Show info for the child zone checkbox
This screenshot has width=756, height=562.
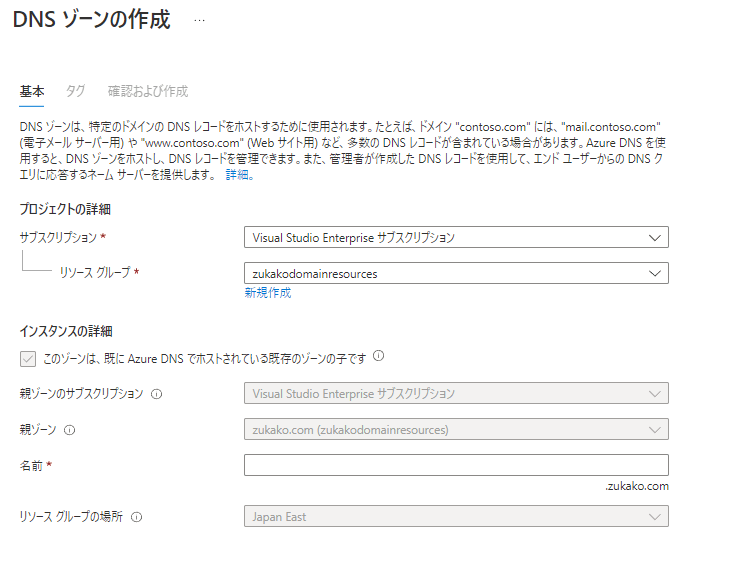[x=379, y=356]
